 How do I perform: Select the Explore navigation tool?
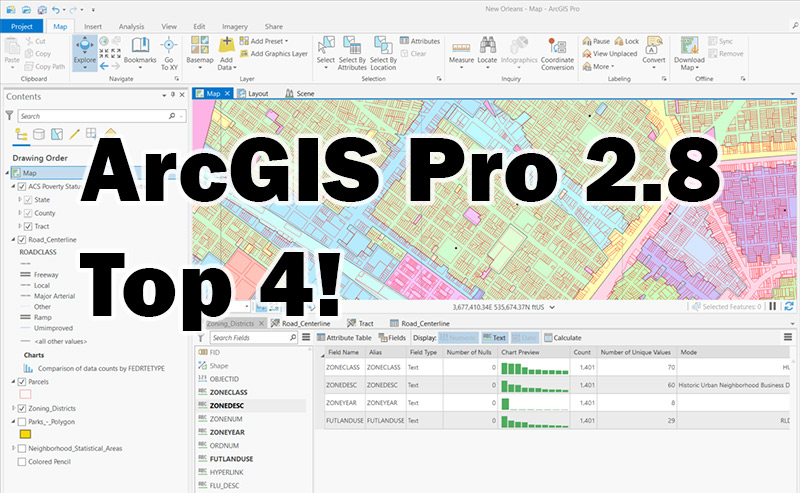click(x=85, y=53)
